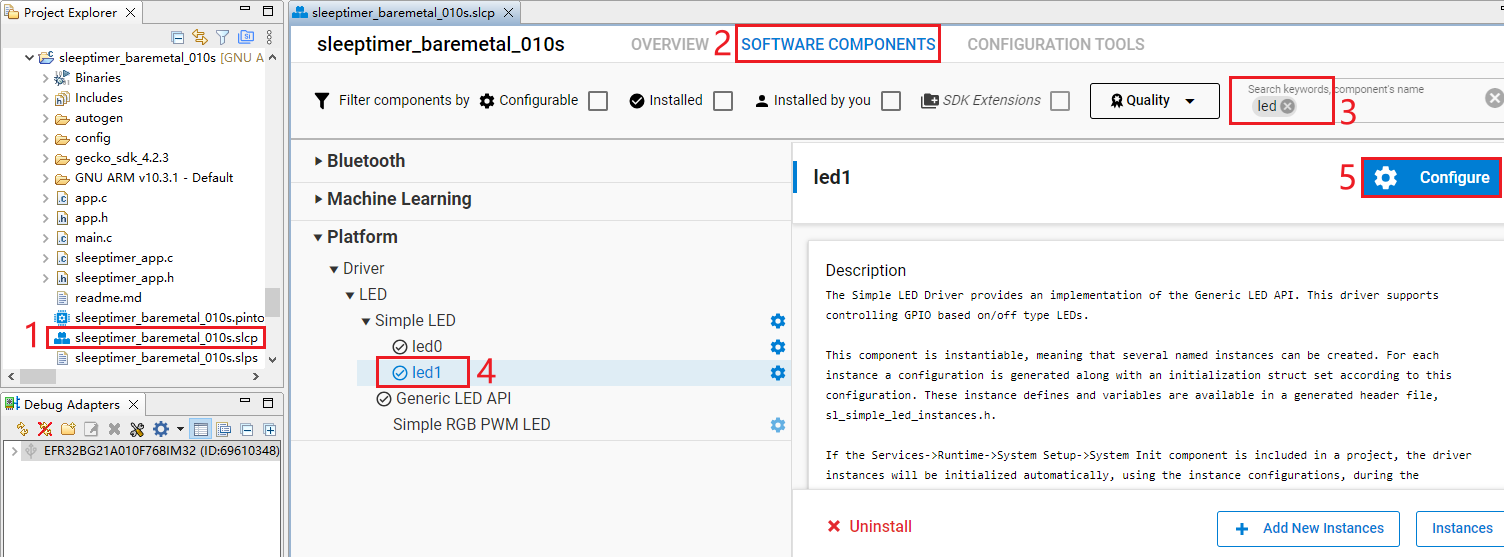Tick the SDK Extensions checkbox
This screenshot has width=1504, height=557.
1060,101
